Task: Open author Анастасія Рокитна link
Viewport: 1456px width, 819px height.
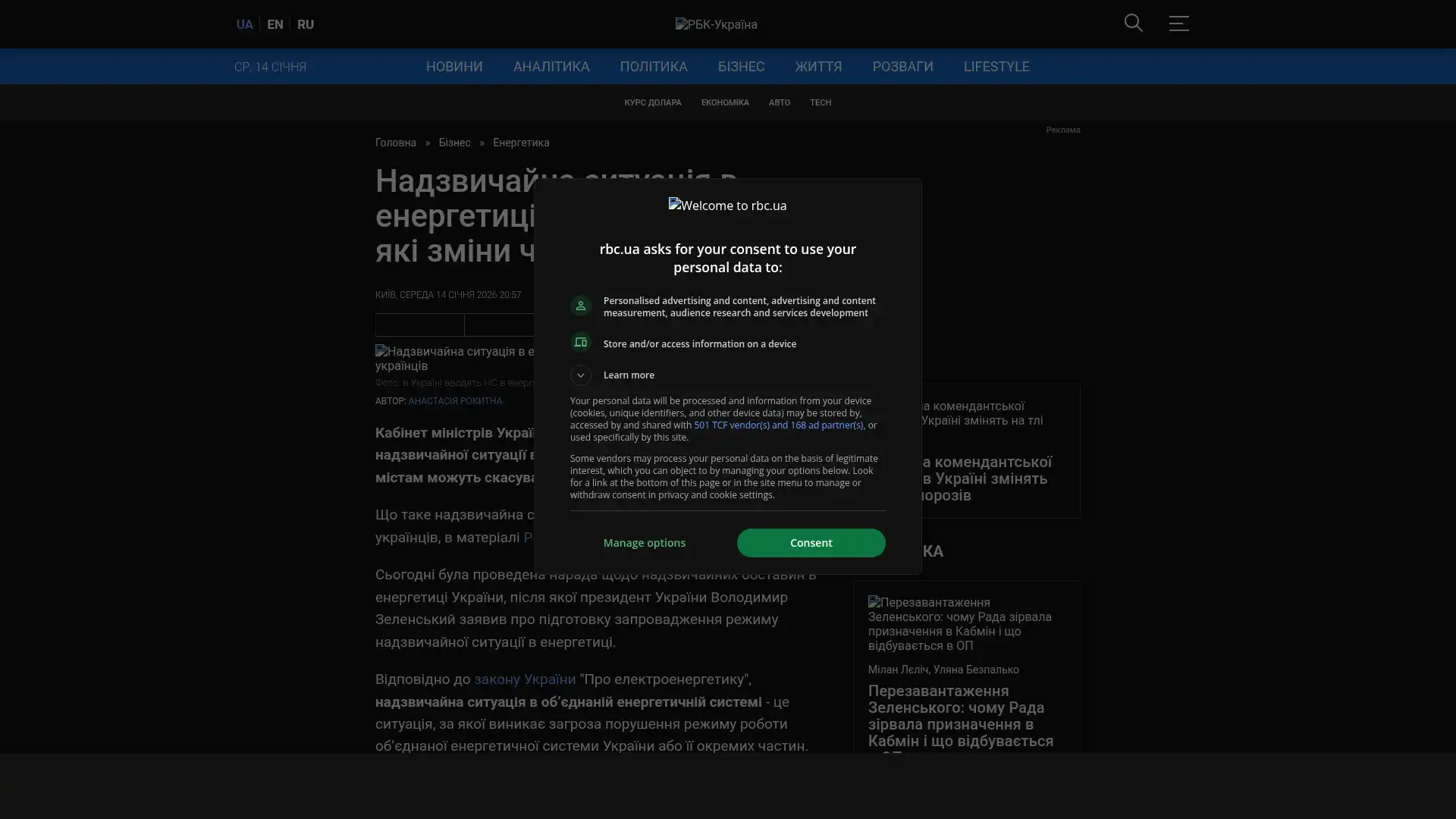Action: 455,401
